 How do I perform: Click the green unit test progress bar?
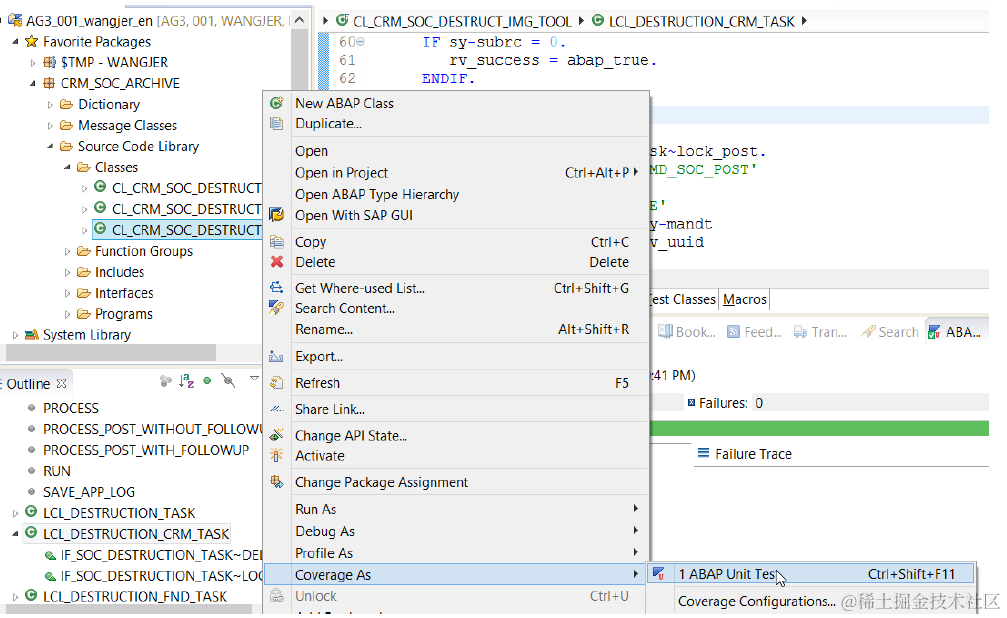point(819,428)
